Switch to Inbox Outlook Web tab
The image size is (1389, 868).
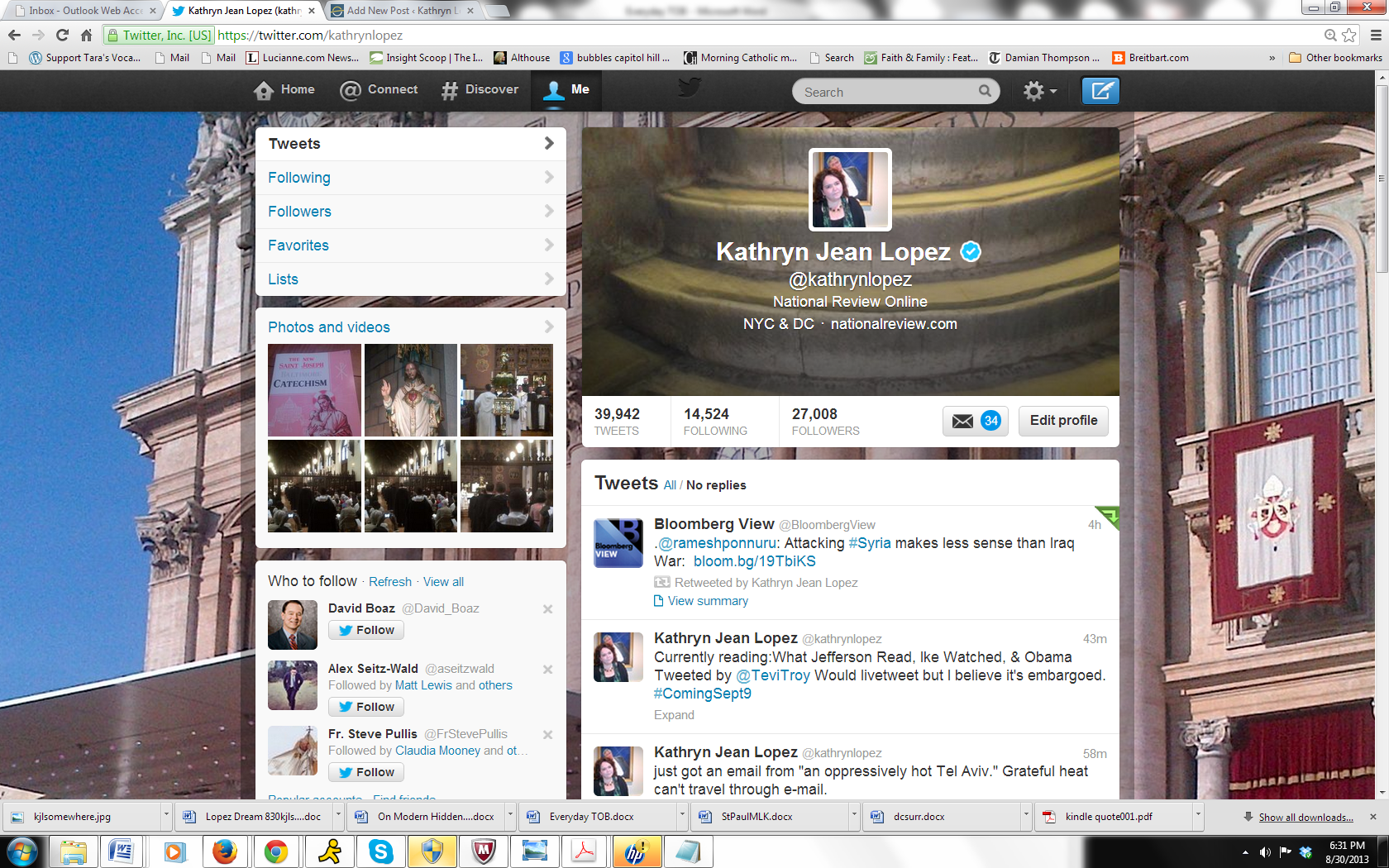(84, 11)
